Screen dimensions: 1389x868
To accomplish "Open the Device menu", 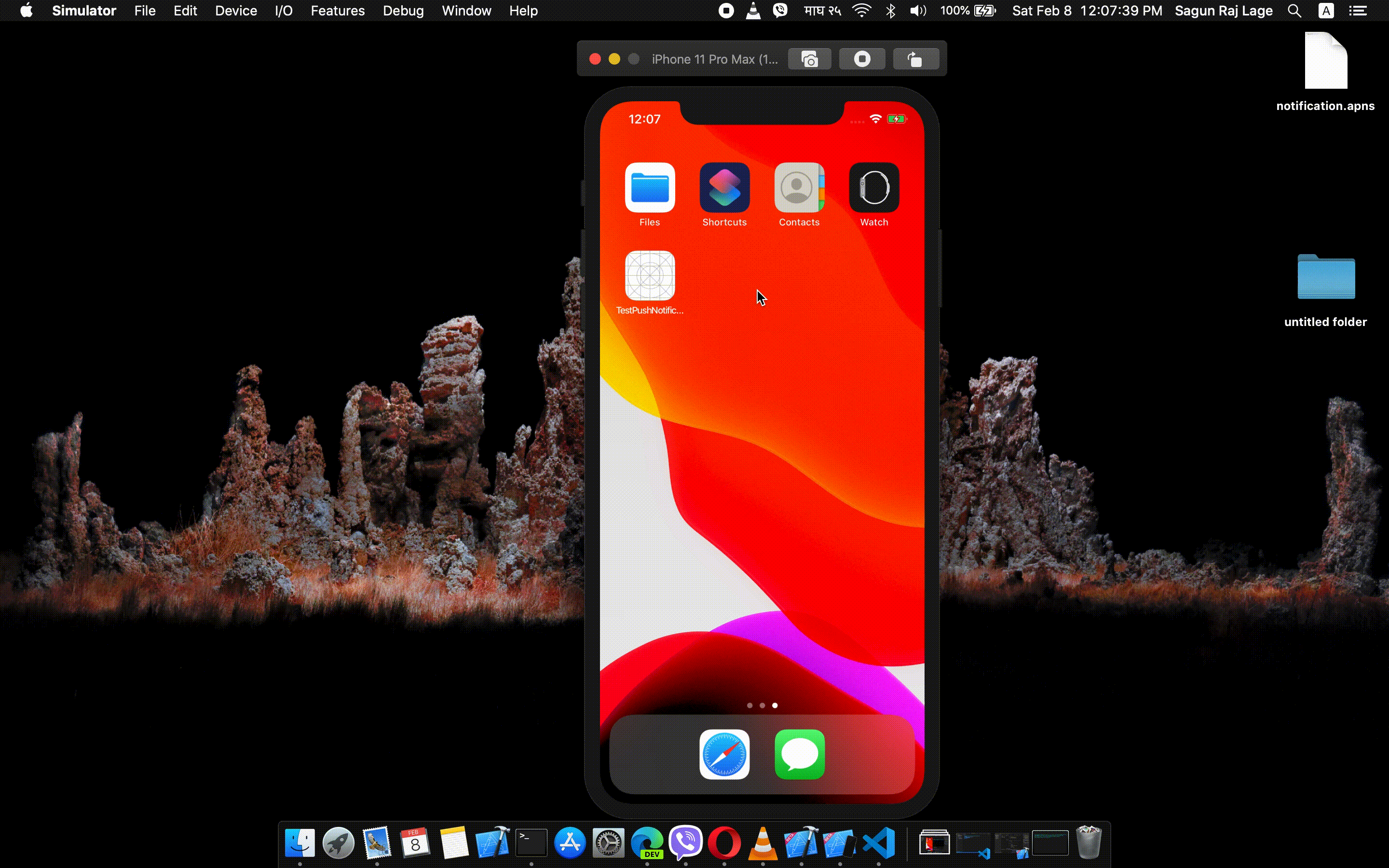I will click(236, 11).
